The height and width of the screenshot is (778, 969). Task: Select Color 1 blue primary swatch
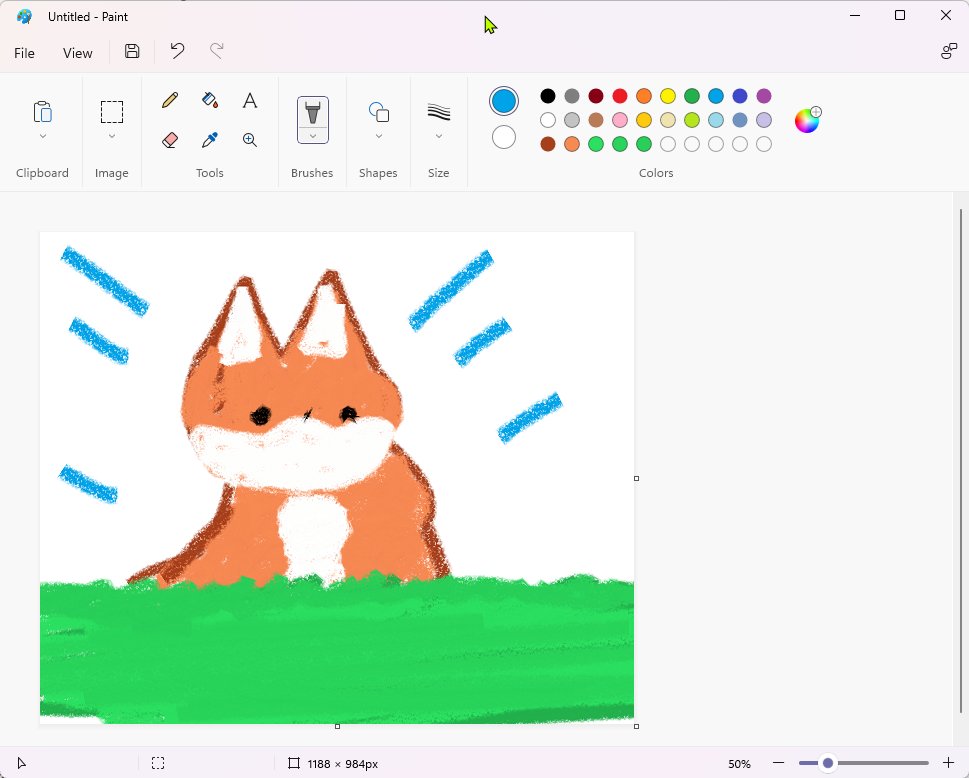504,101
